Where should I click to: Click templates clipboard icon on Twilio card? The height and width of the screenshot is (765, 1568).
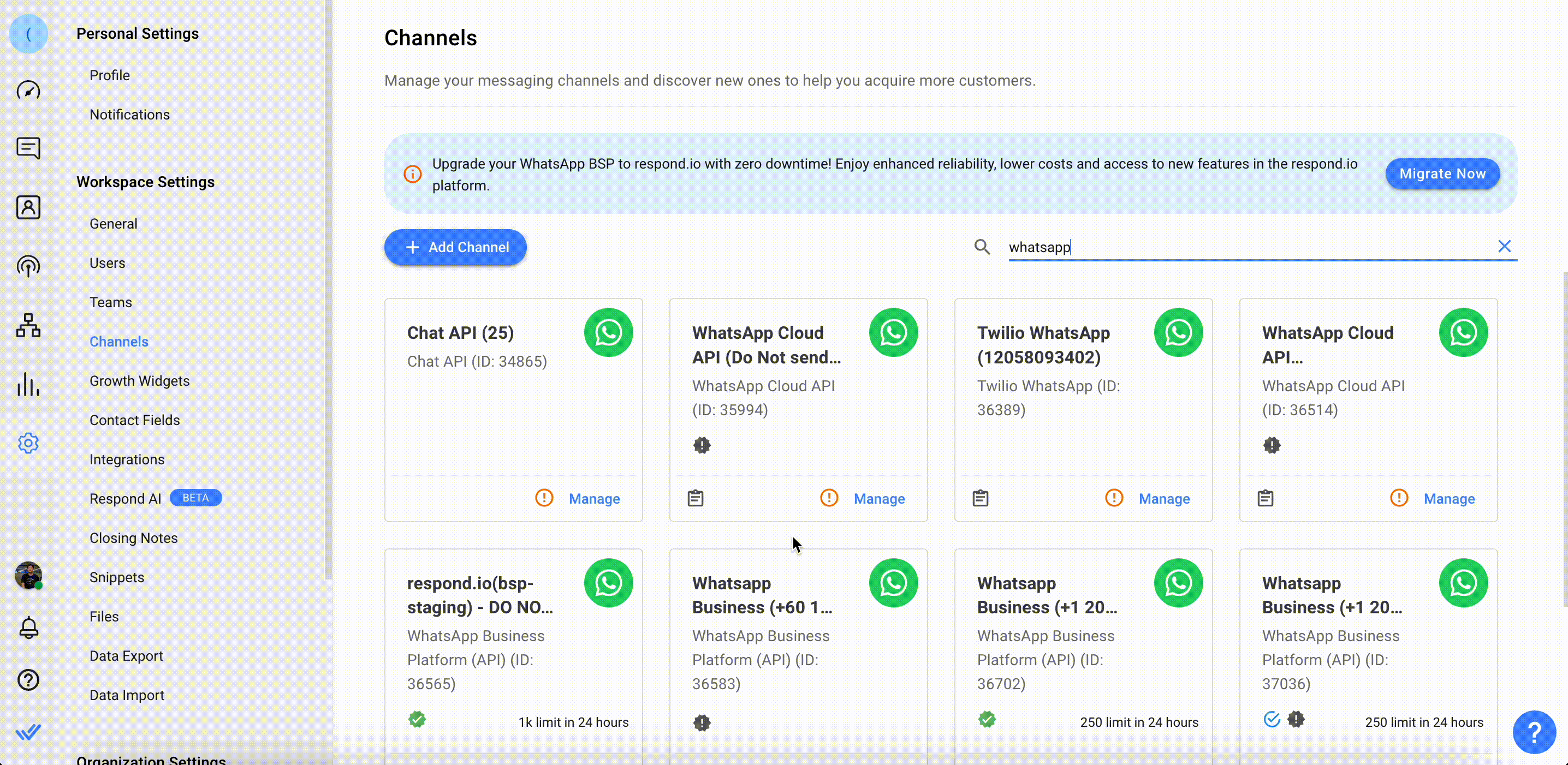click(x=980, y=498)
